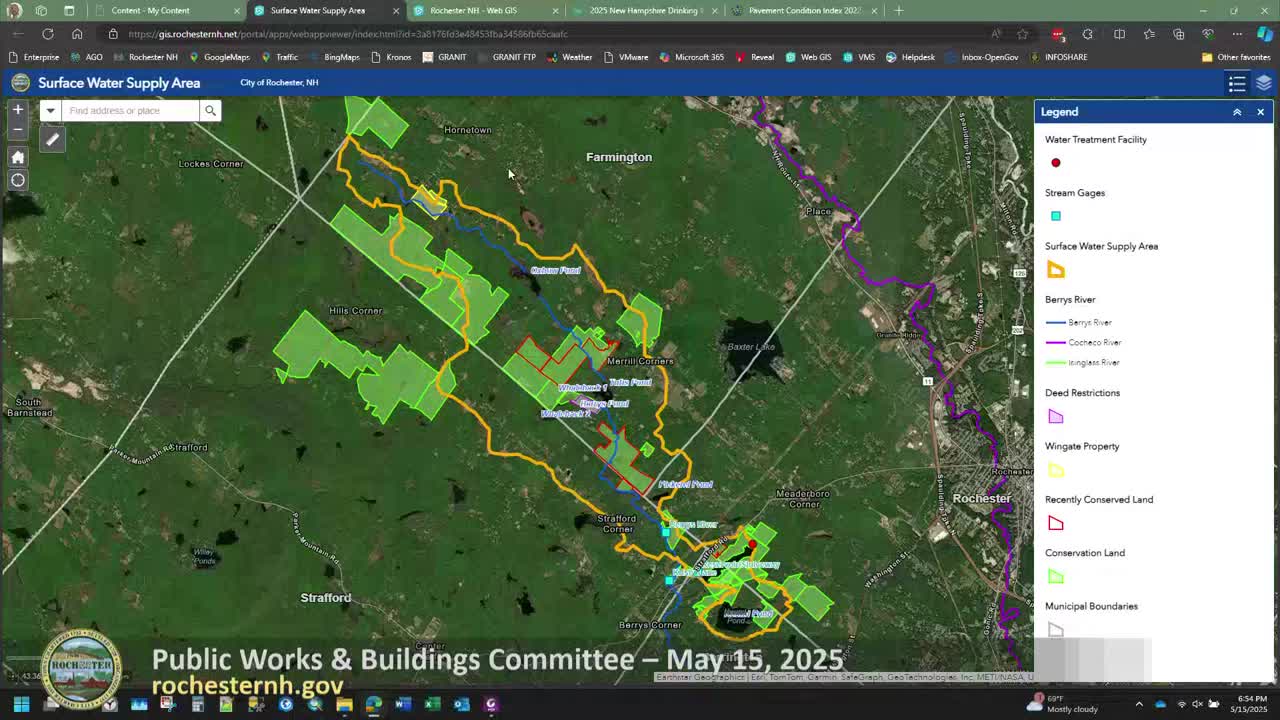Zoom in on the map
Screen dimensions: 1280x720
17,110
